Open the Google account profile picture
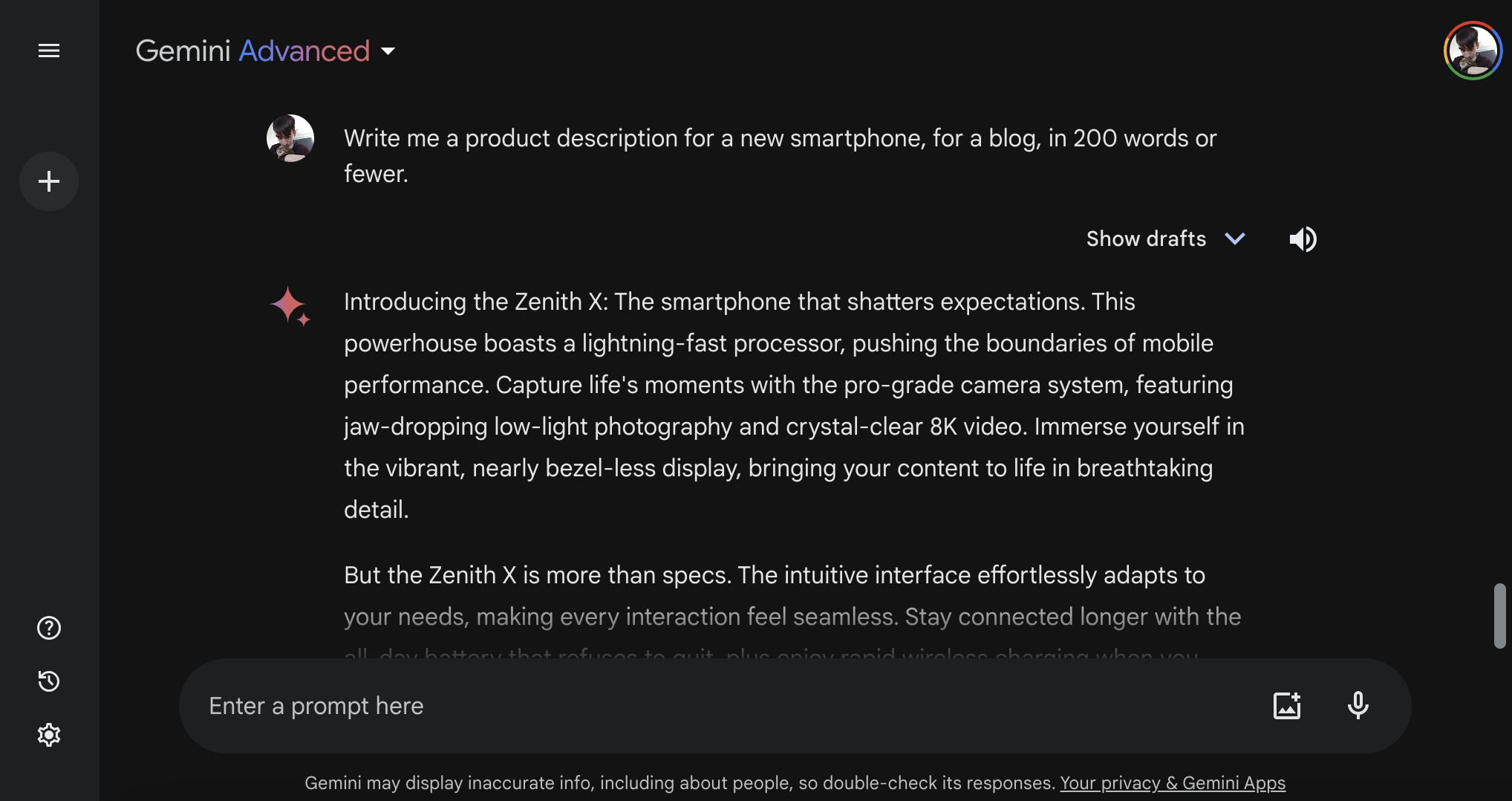Screen dimensions: 1512x801 tap(1473, 51)
